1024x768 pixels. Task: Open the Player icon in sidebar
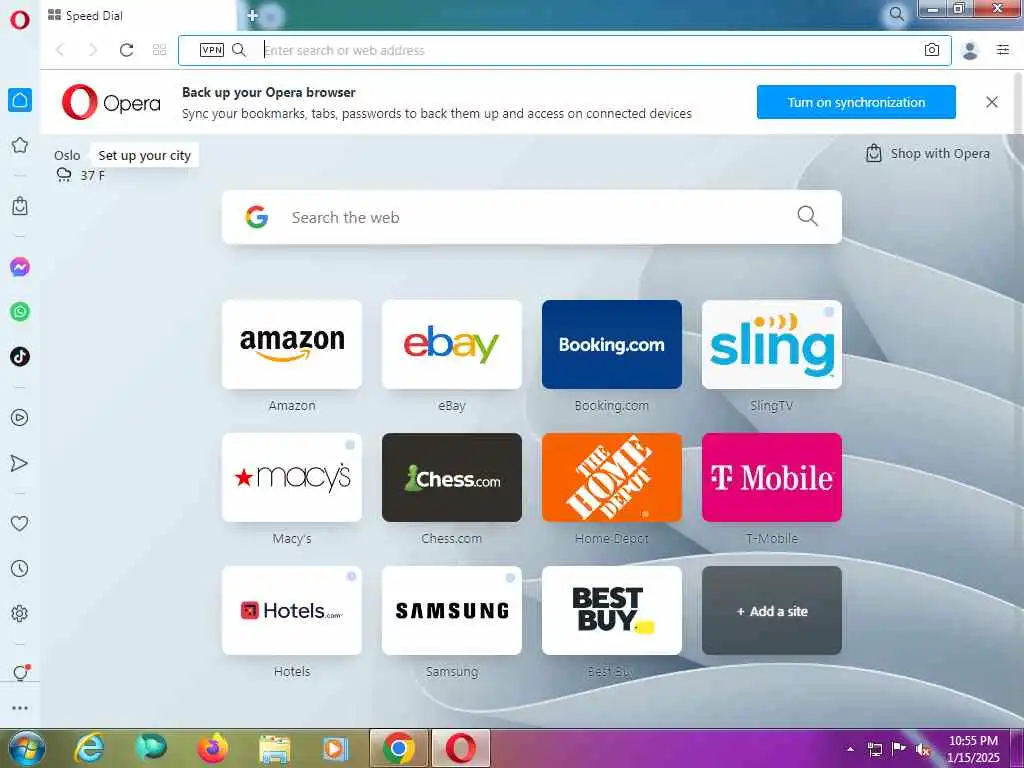pyautogui.click(x=20, y=417)
